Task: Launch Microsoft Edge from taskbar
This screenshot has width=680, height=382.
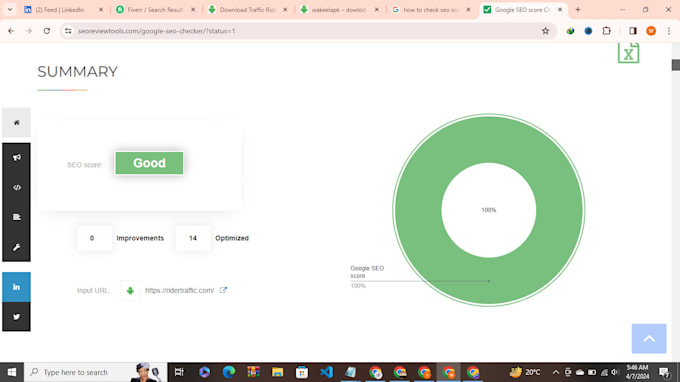Action: (x=229, y=372)
